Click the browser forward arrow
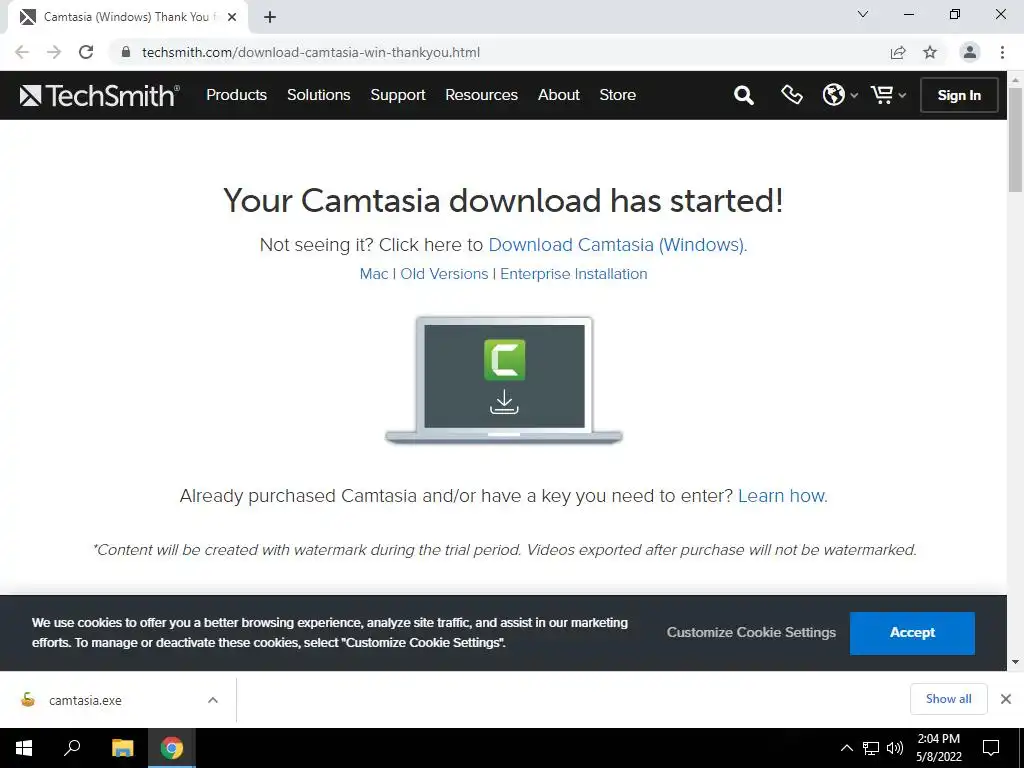Screen dimensions: 1024x768 coord(54,52)
